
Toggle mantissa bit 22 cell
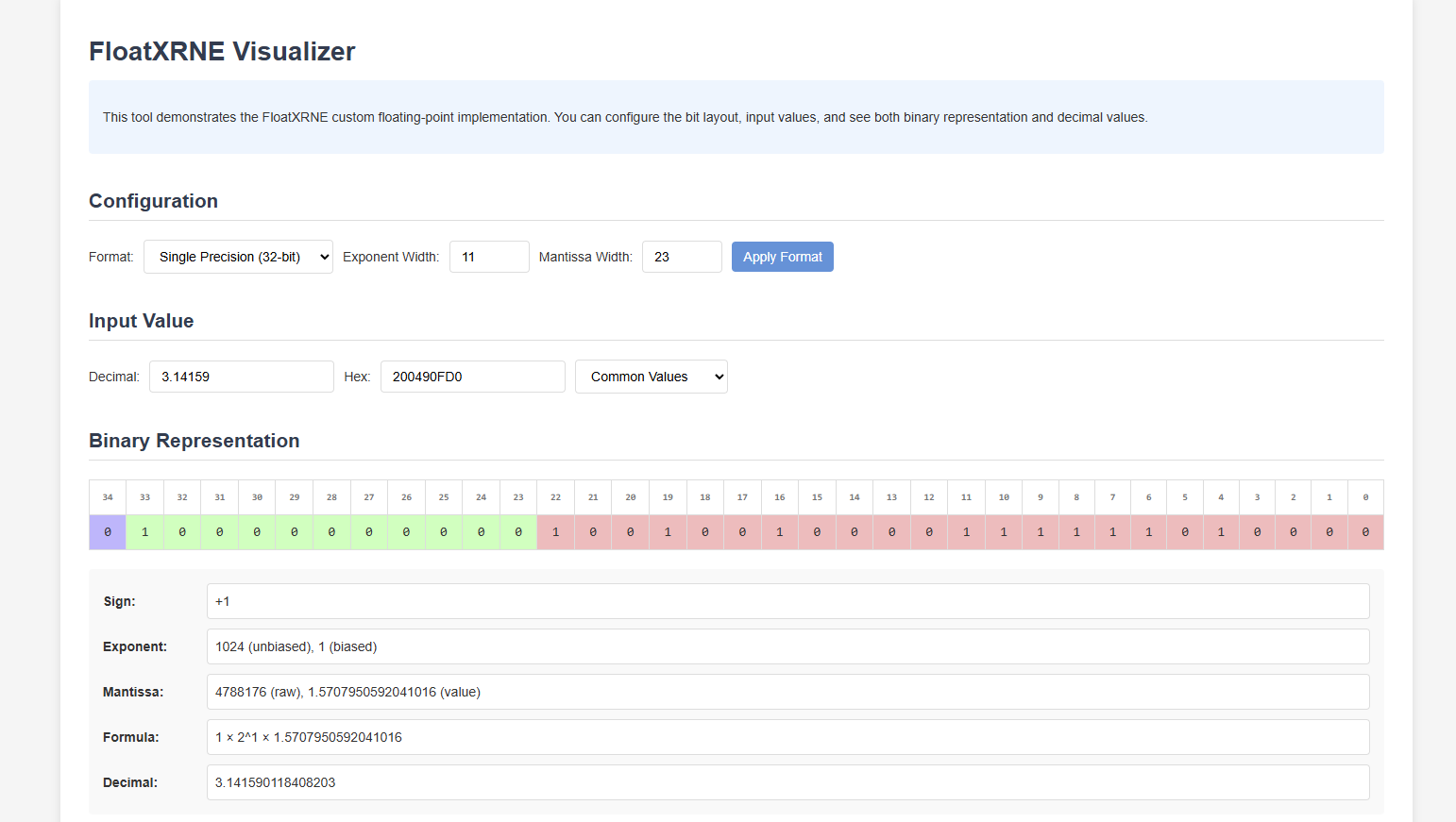[555, 532]
